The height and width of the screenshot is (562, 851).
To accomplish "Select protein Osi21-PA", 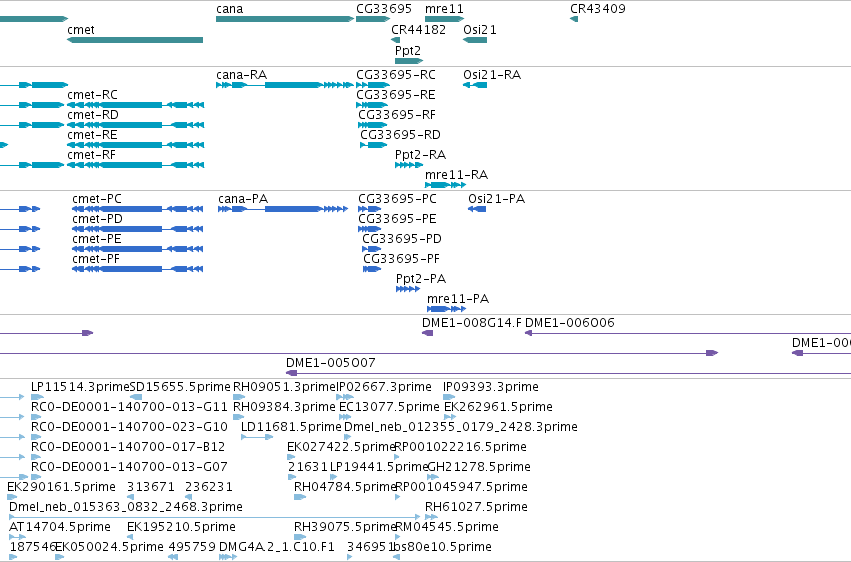I will pyautogui.click(x=477, y=209).
